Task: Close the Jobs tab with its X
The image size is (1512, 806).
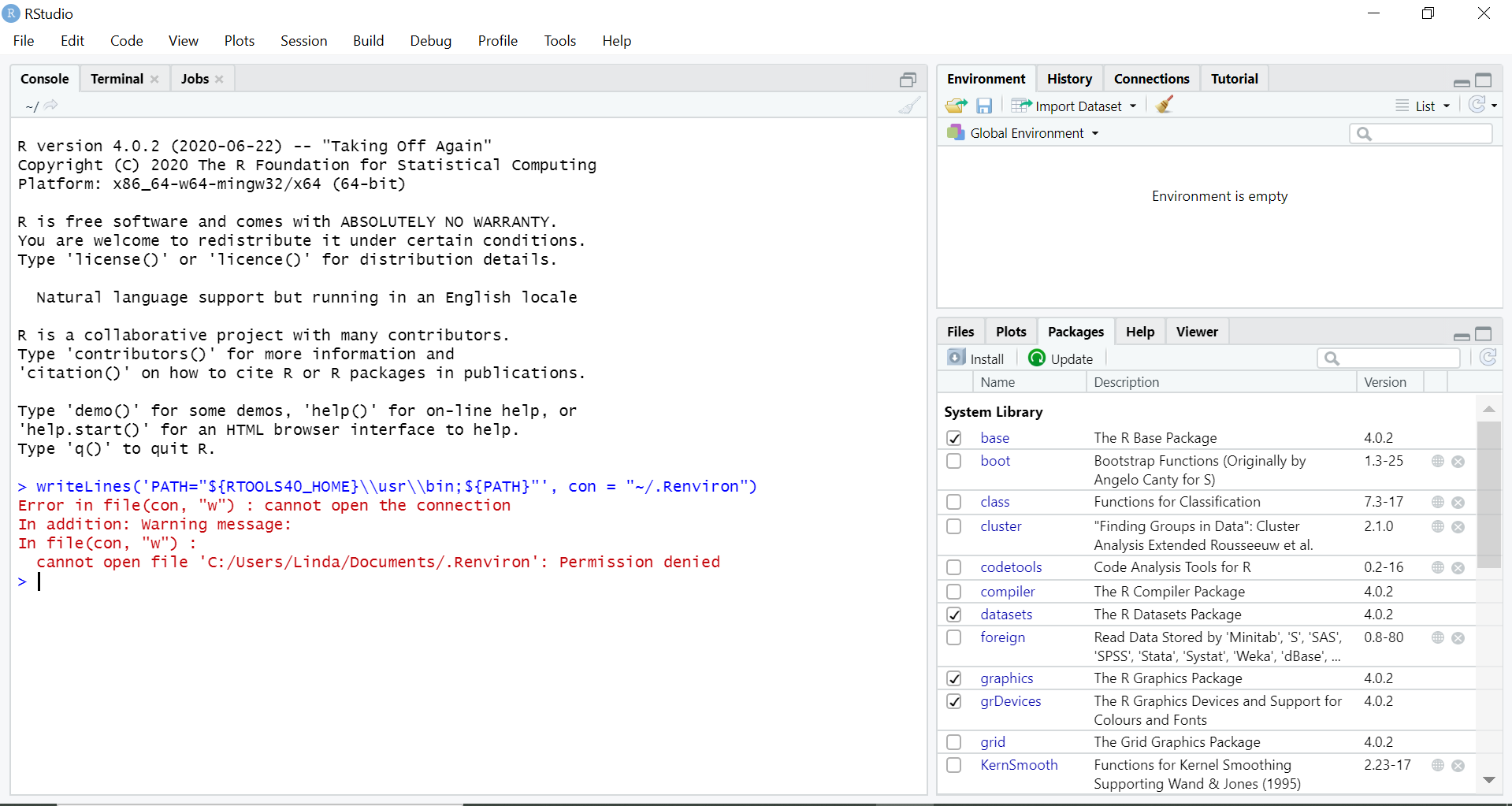Action: 219,79
